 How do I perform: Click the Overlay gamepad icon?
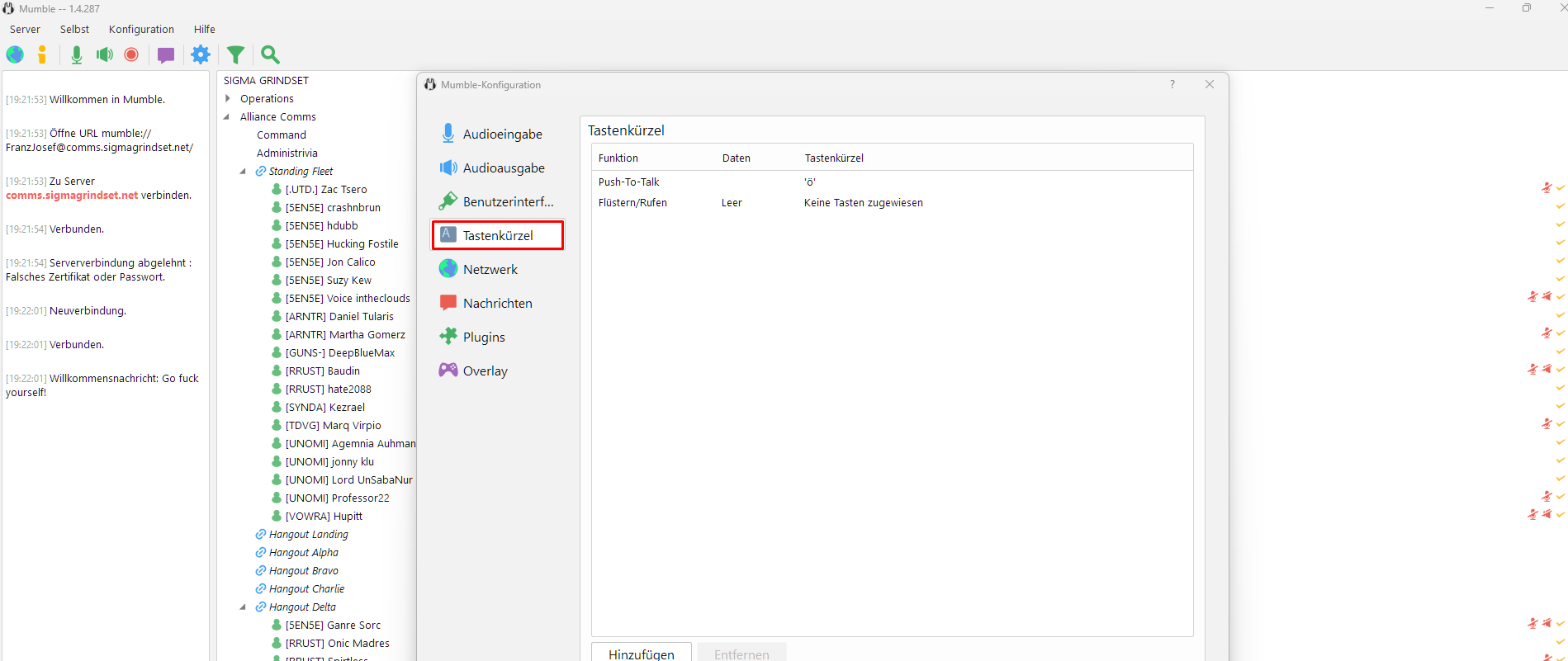pos(448,370)
